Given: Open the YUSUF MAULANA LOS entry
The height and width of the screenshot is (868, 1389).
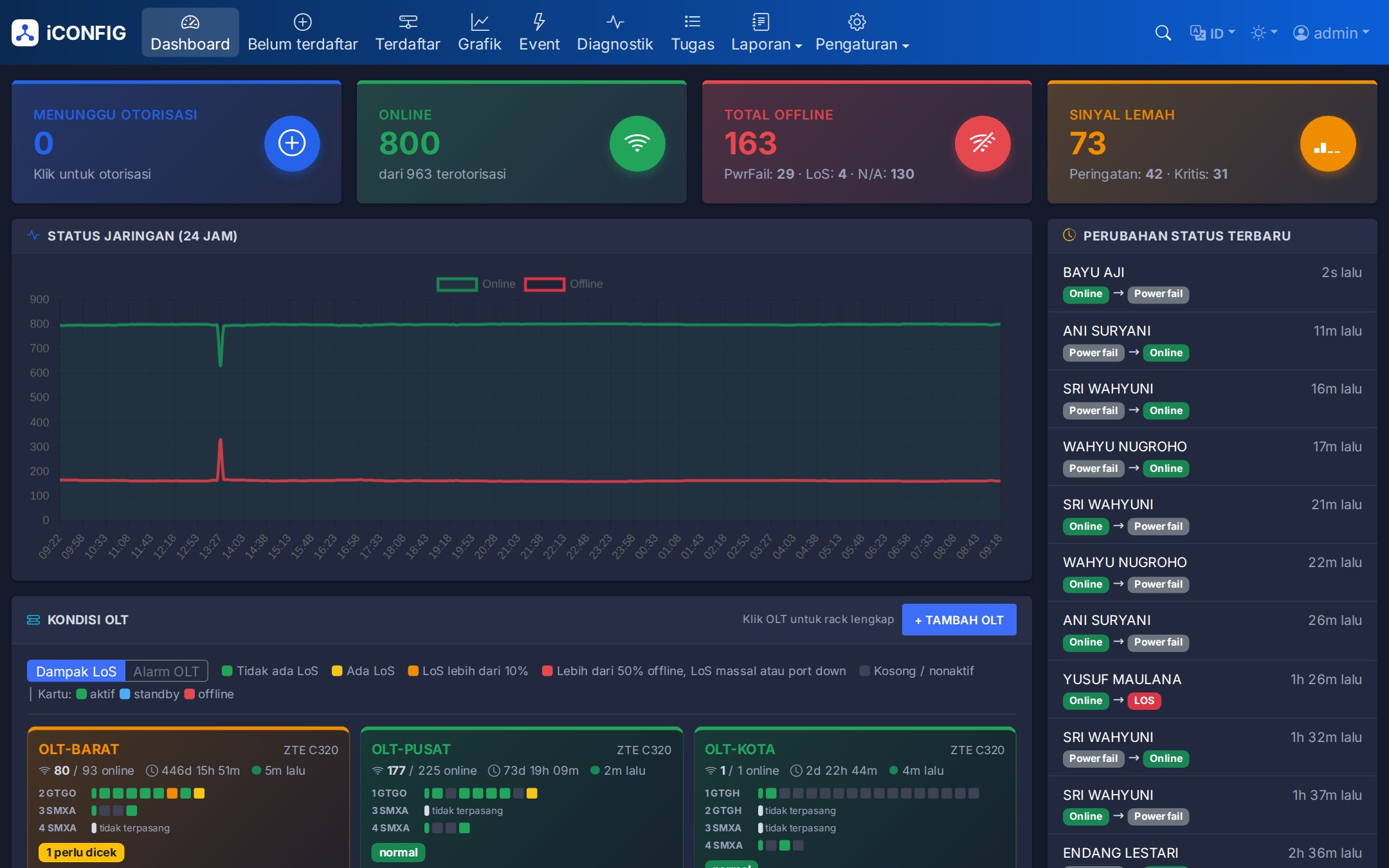Looking at the screenshot, I should 1212,689.
